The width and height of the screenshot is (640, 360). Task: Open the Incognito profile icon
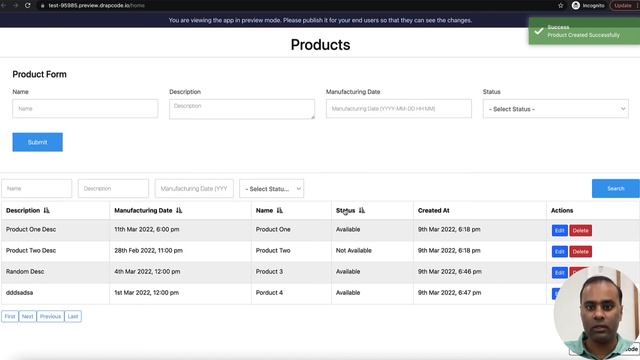(576, 5)
